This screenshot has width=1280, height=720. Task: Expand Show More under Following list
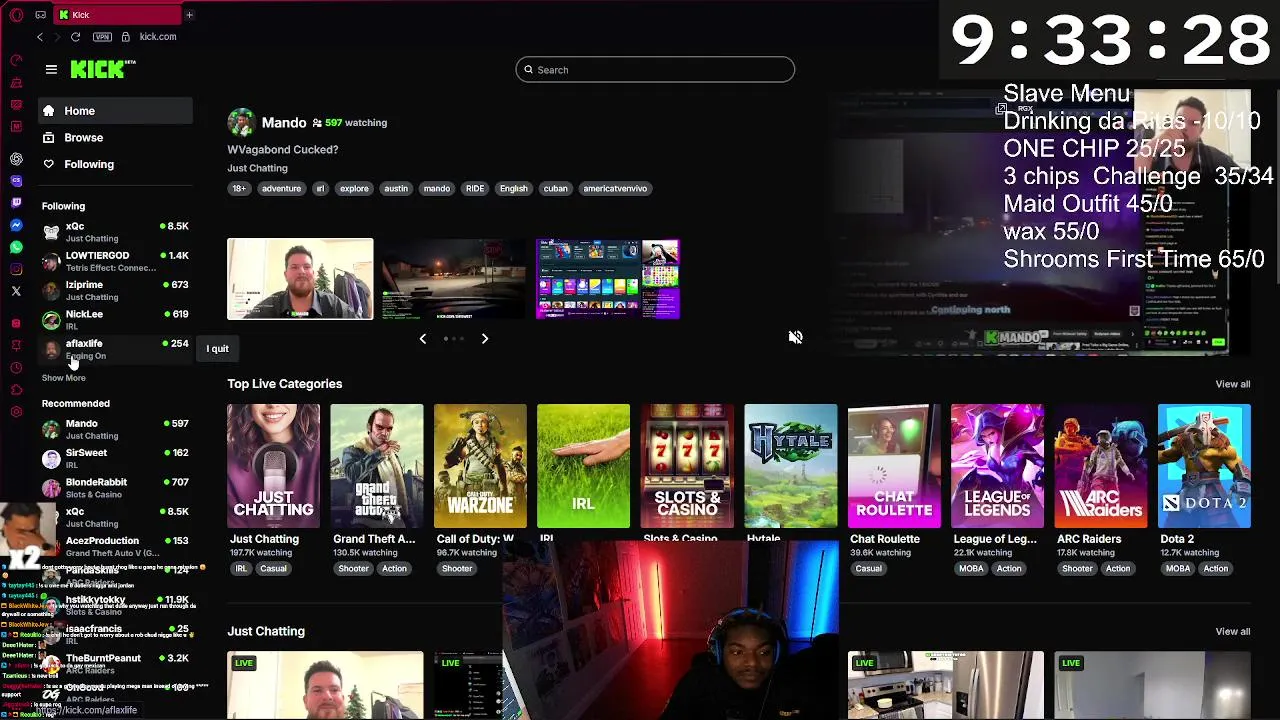[x=63, y=378]
